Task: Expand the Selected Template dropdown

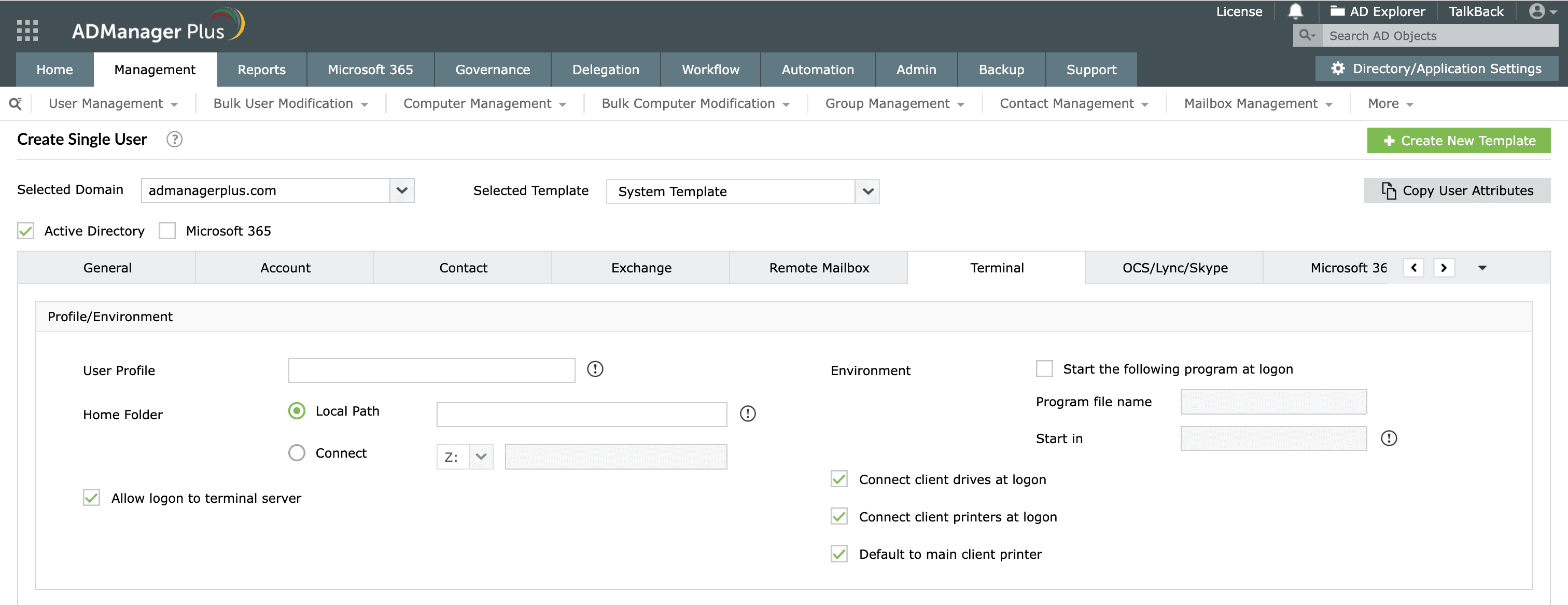Action: click(x=867, y=191)
